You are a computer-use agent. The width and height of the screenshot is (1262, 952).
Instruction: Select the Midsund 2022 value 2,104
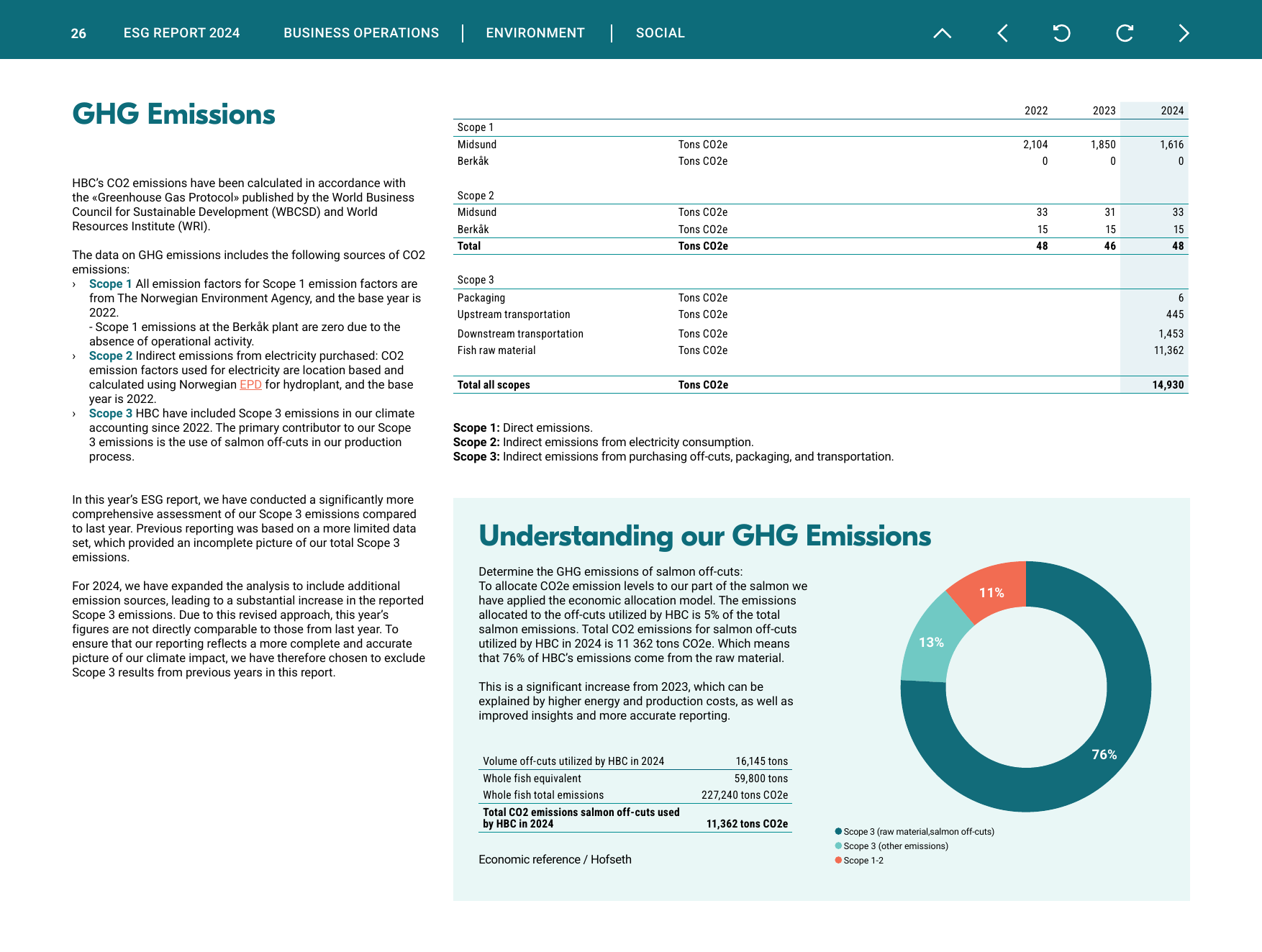1035,145
